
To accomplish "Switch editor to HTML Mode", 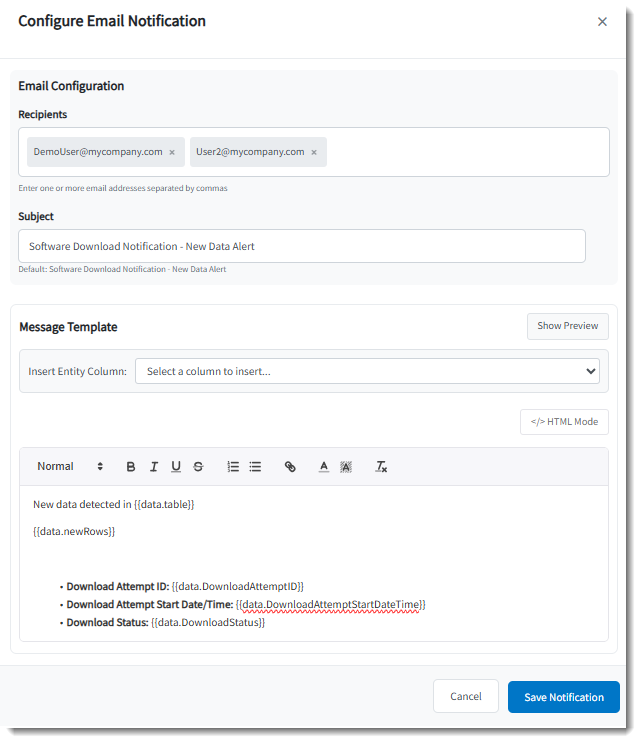I will (564, 422).
